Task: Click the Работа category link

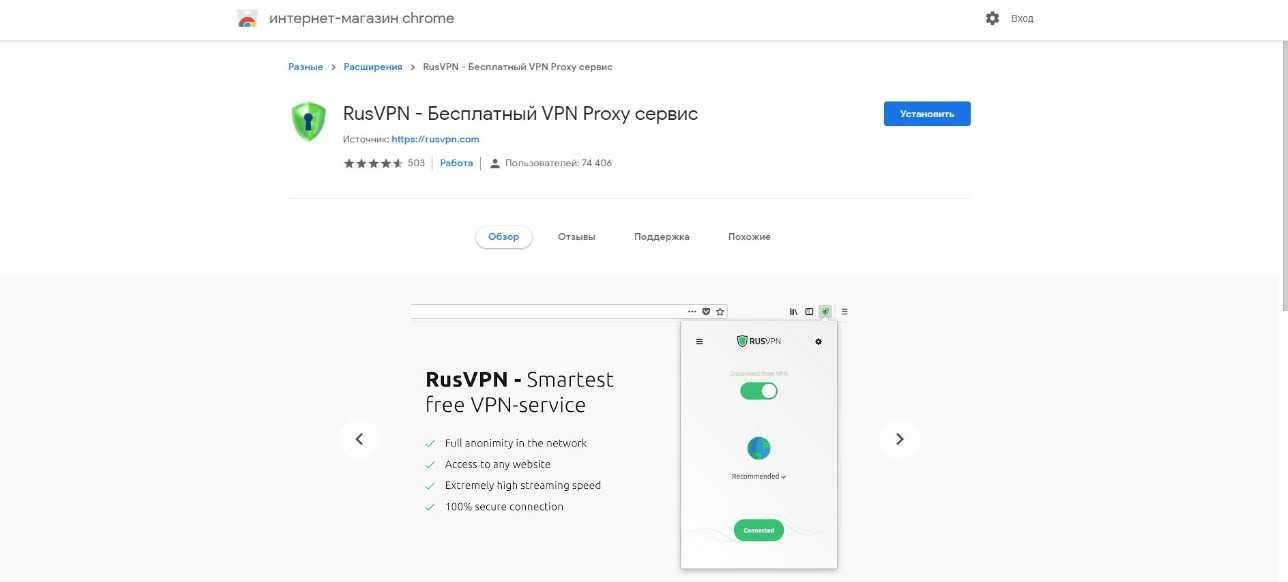Action: coord(456,163)
